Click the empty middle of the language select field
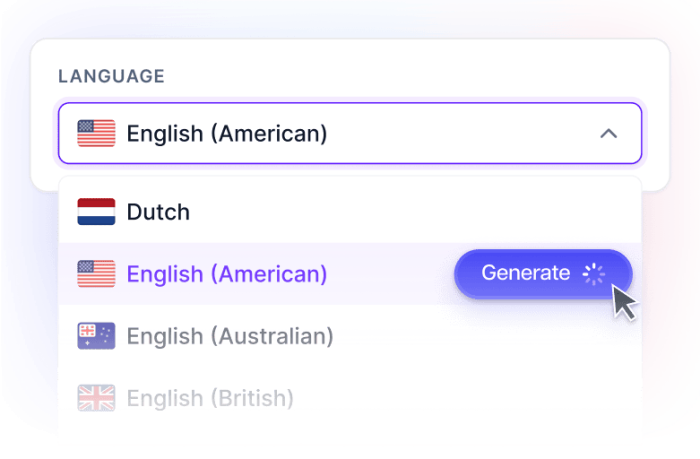 [460, 133]
